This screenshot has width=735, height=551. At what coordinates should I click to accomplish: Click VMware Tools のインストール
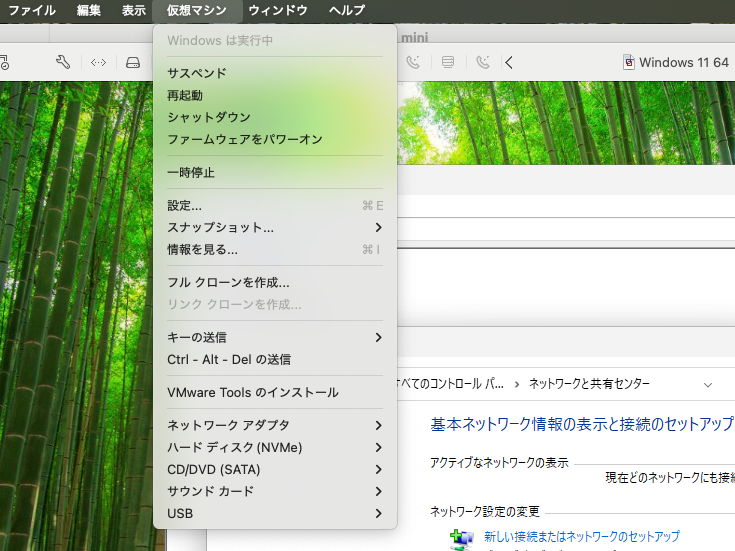point(253,392)
